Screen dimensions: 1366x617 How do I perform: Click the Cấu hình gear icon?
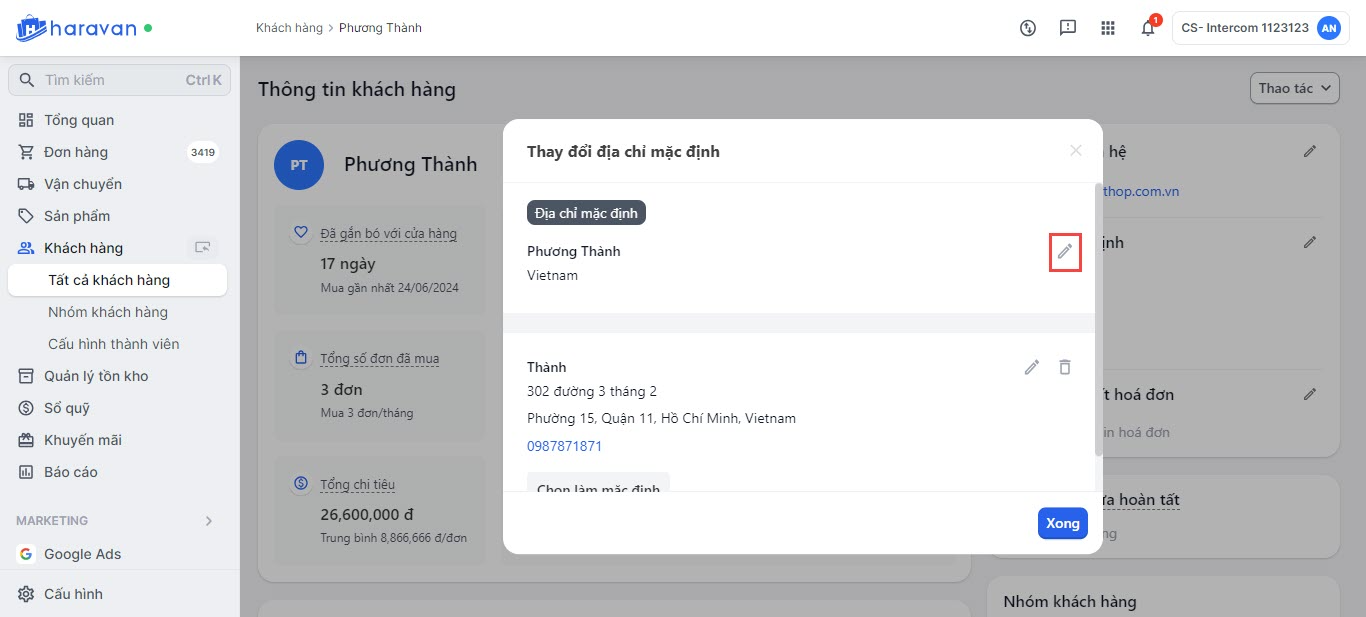pyautogui.click(x=26, y=594)
